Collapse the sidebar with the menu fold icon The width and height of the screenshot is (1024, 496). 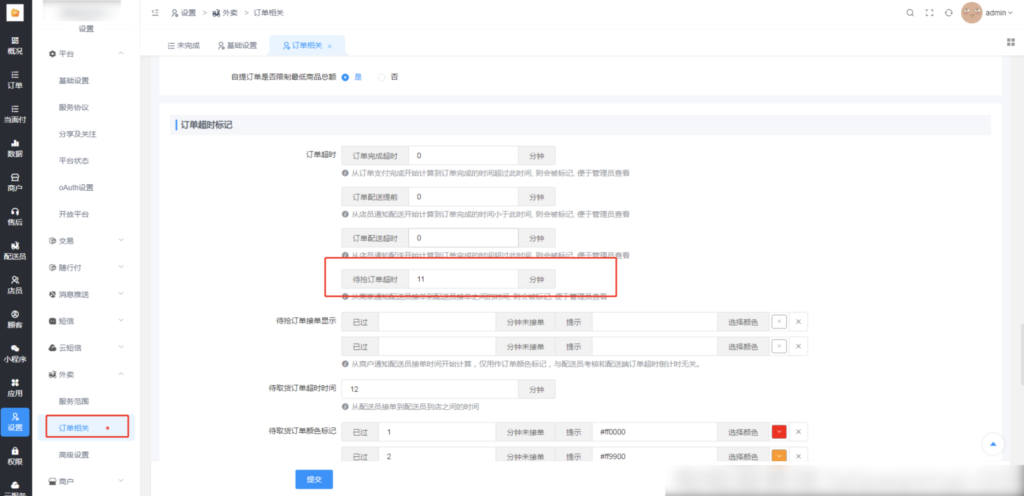155,12
